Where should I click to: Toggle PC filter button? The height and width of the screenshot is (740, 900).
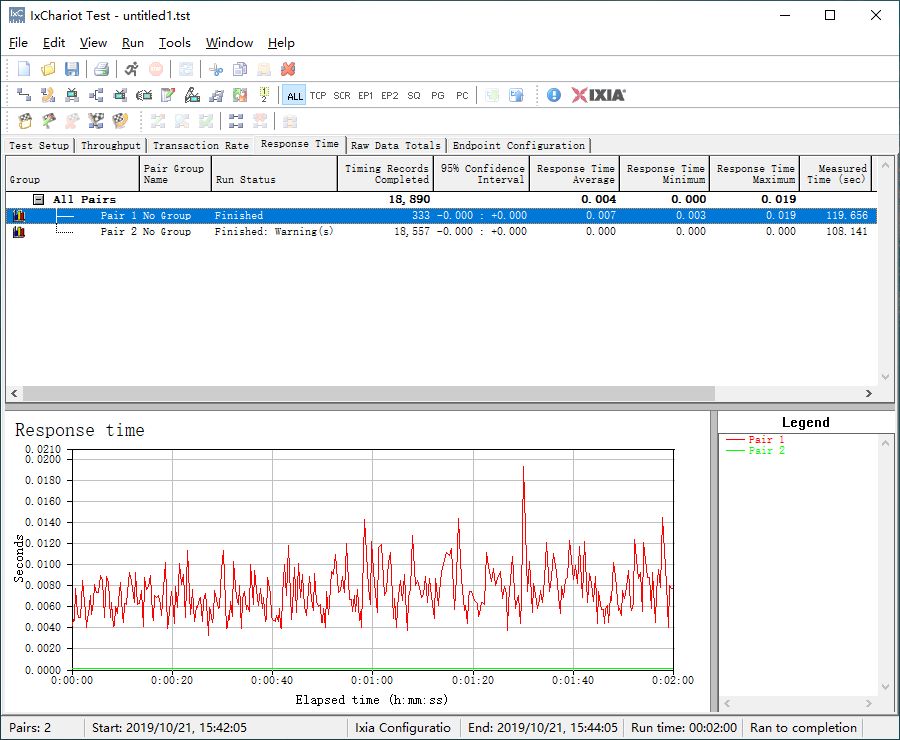(462, 95)
